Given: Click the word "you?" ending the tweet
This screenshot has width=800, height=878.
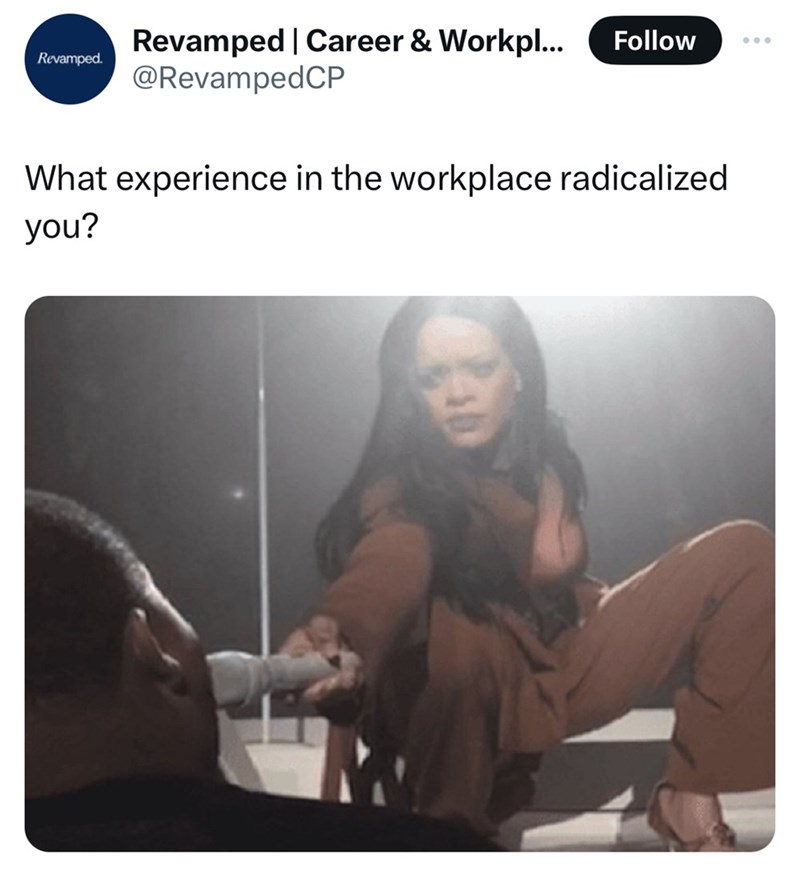Looking at the screenshot, I should 61,227.
